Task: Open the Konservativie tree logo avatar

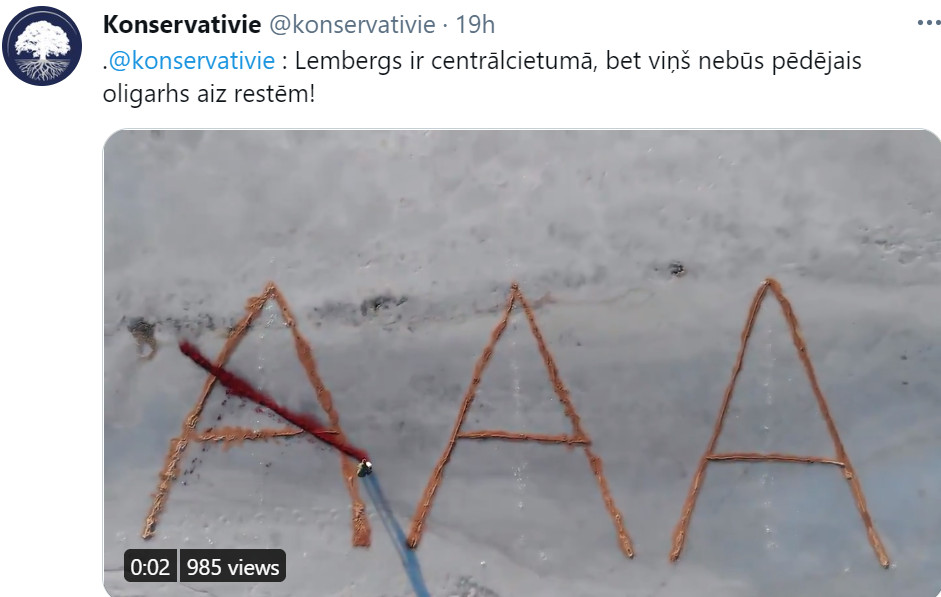Action: (x=42, y=46)
